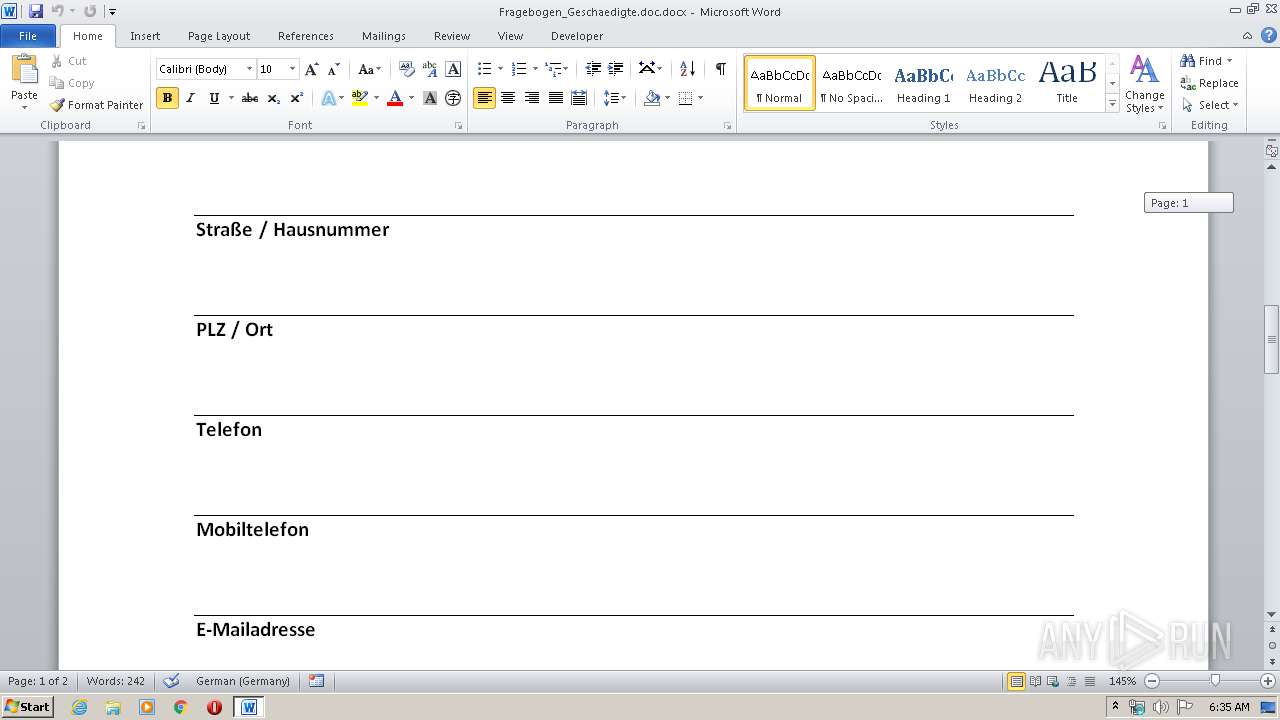This screenshot has height=720, width=1280.
Task: Click the Sort A-Z icon
Action: pyautogui.click(x=687, y=69)
